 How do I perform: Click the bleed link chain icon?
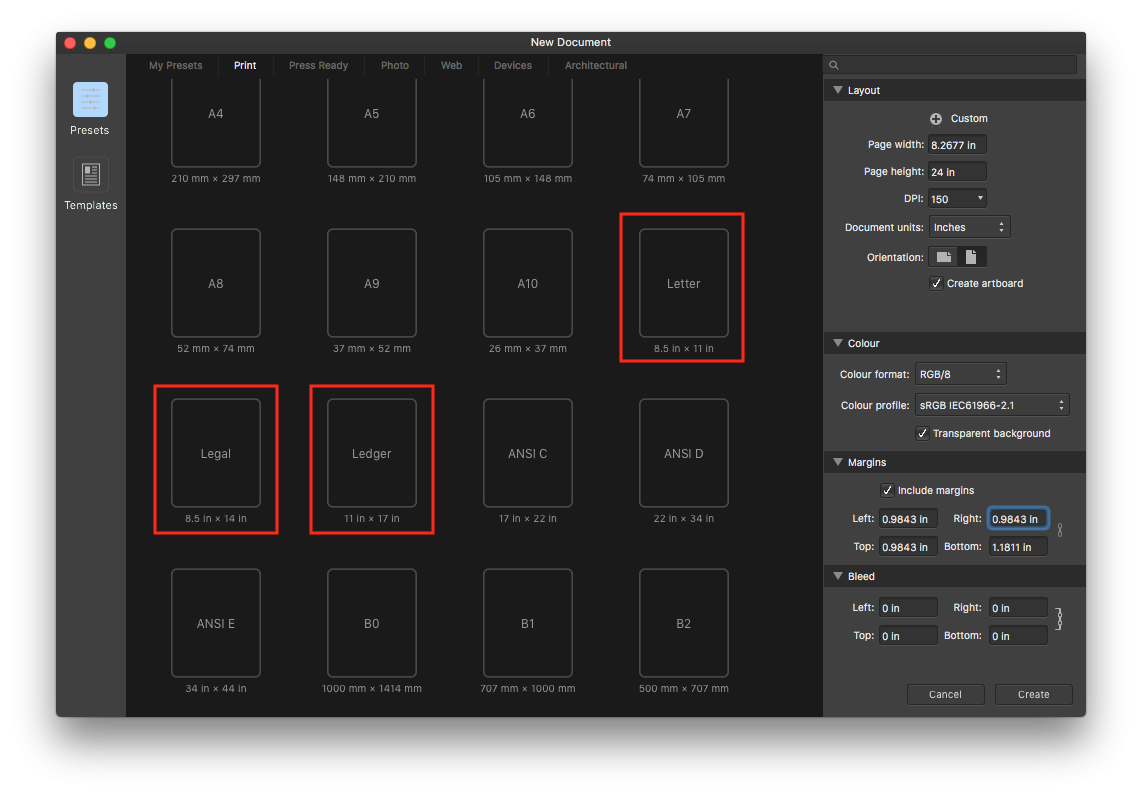[1059, 620]
